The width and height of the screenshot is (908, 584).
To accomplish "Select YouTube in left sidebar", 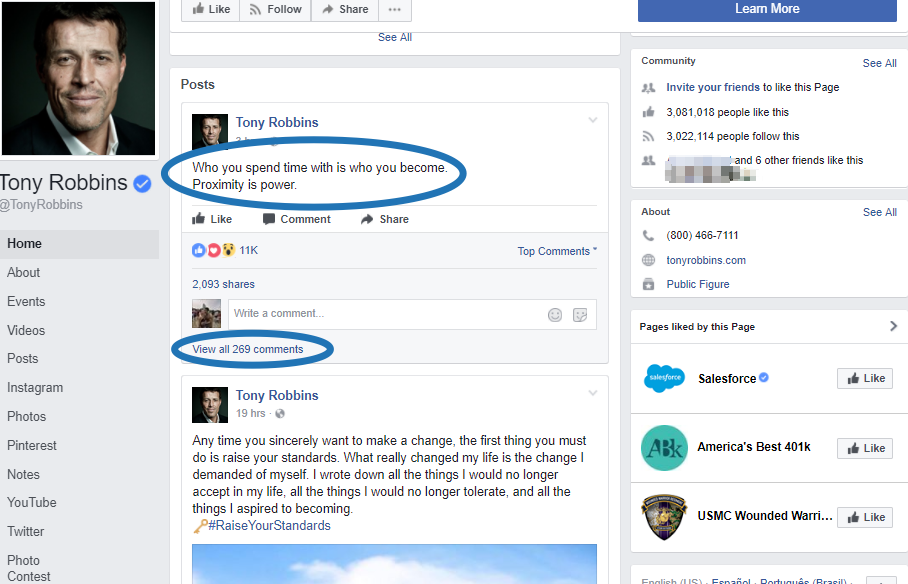I will coord(32,502).
